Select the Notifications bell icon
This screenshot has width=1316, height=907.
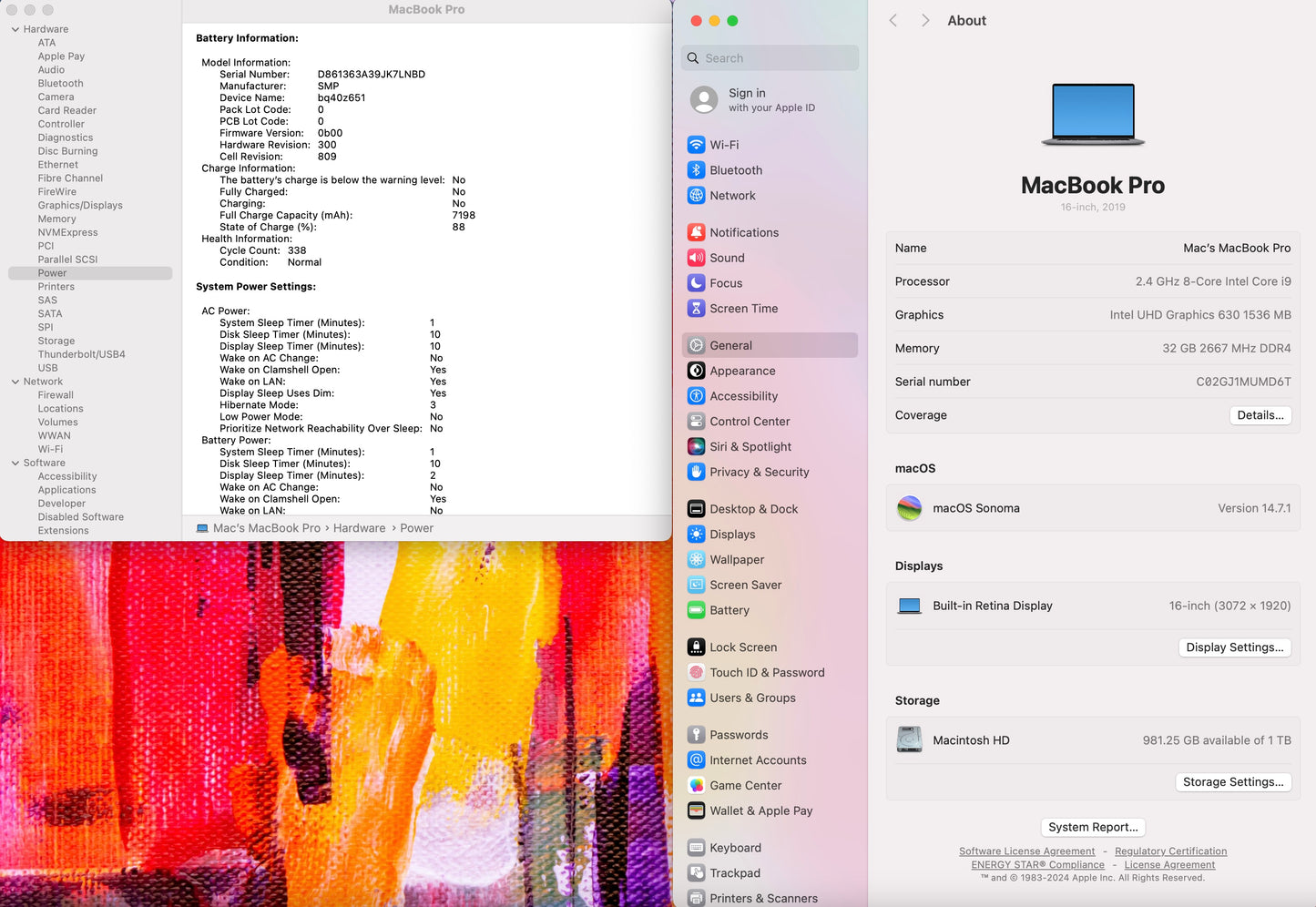(x=696, y=232)
